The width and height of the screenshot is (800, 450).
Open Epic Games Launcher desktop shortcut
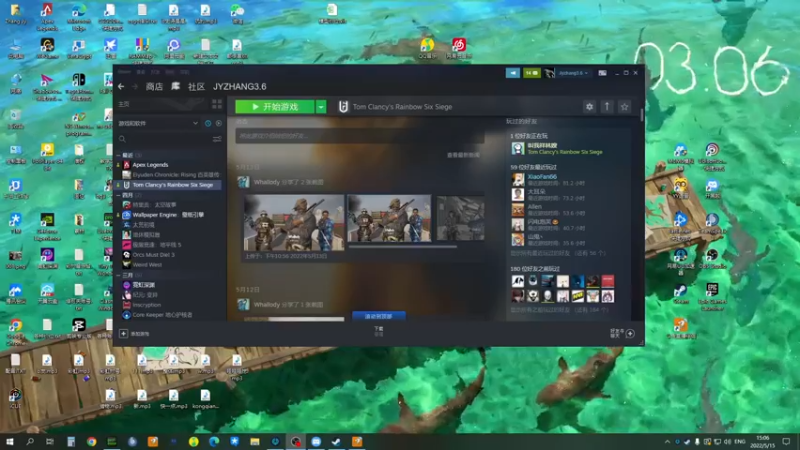coord(712,297)
